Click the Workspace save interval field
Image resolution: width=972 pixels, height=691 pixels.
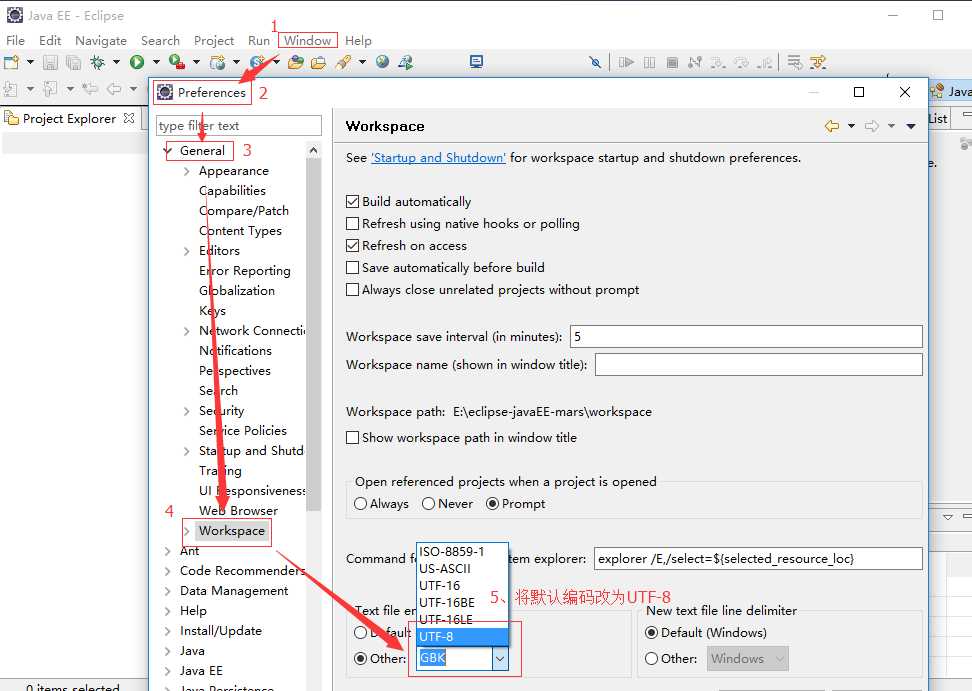(746, 337)
